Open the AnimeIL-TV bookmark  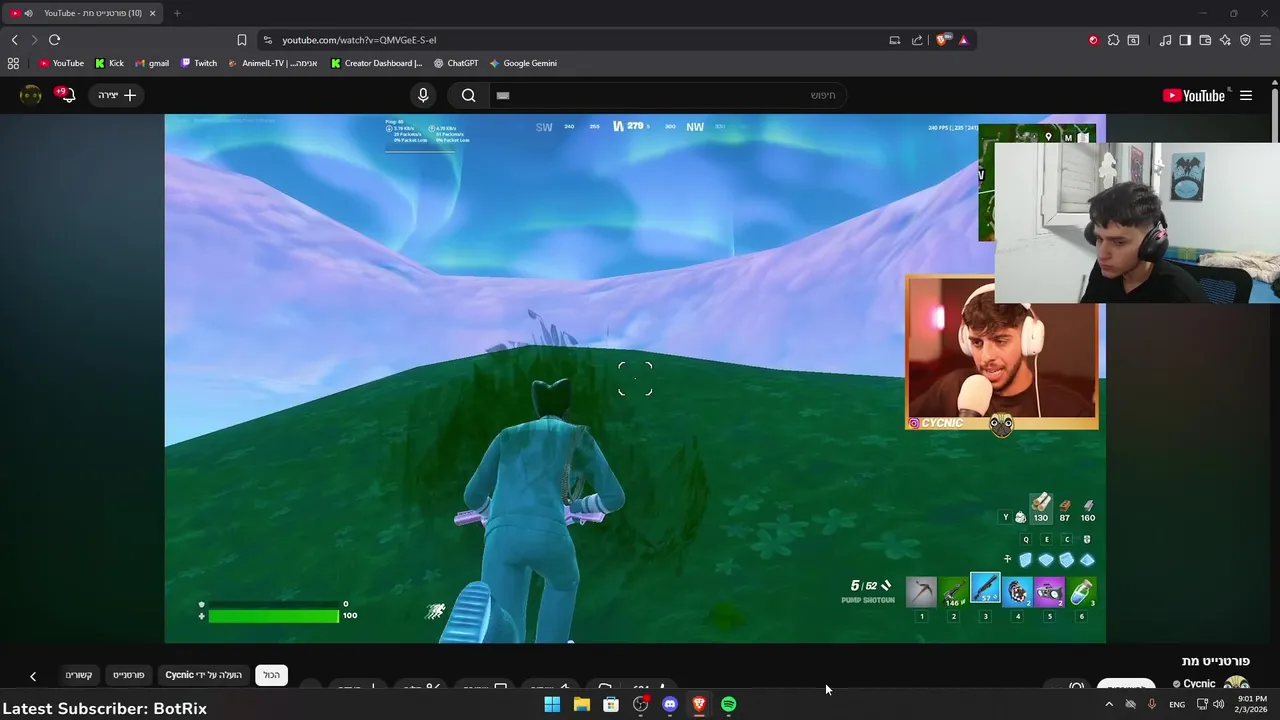pos(273,63)
